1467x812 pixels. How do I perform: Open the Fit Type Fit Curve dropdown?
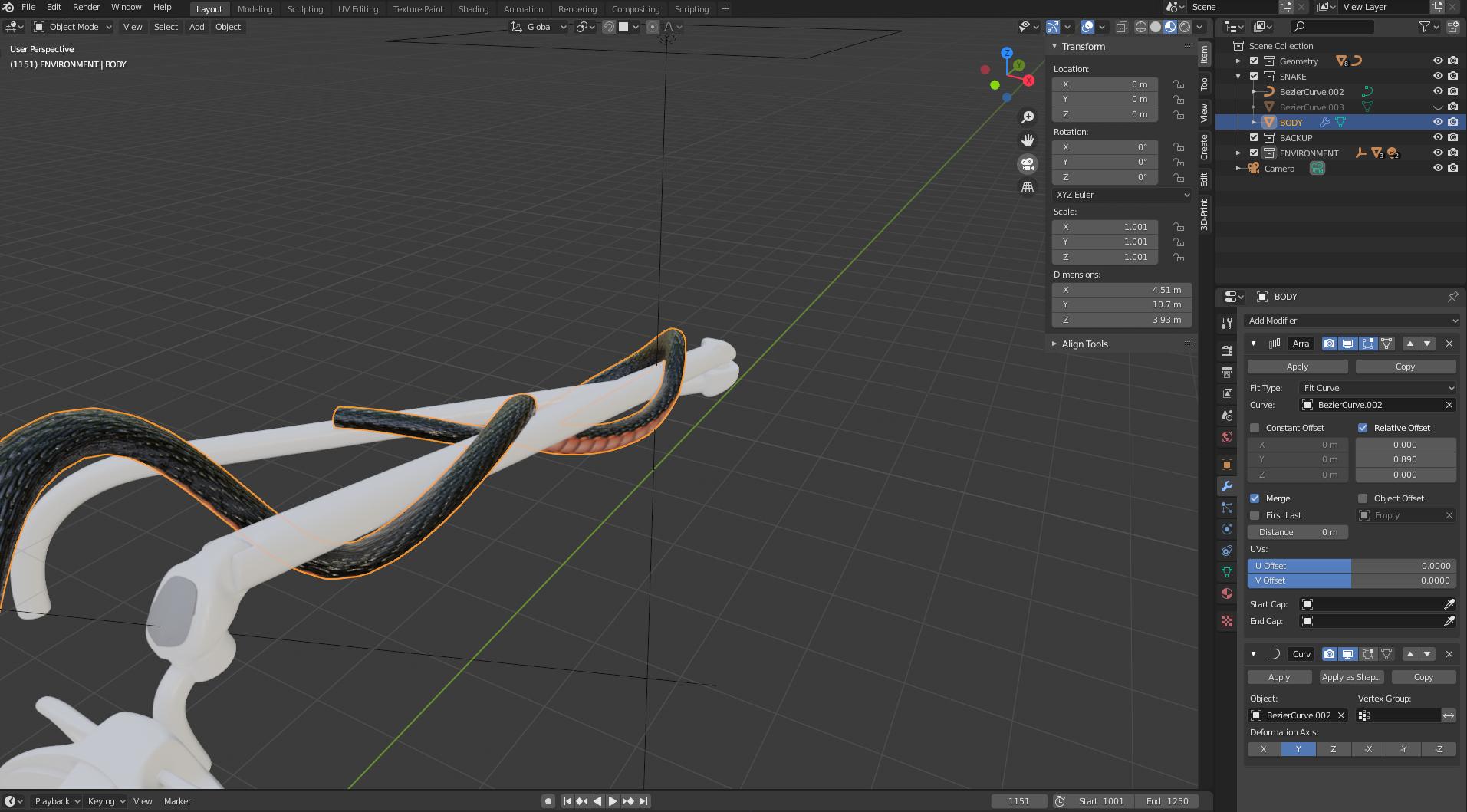click(1377, 388)
